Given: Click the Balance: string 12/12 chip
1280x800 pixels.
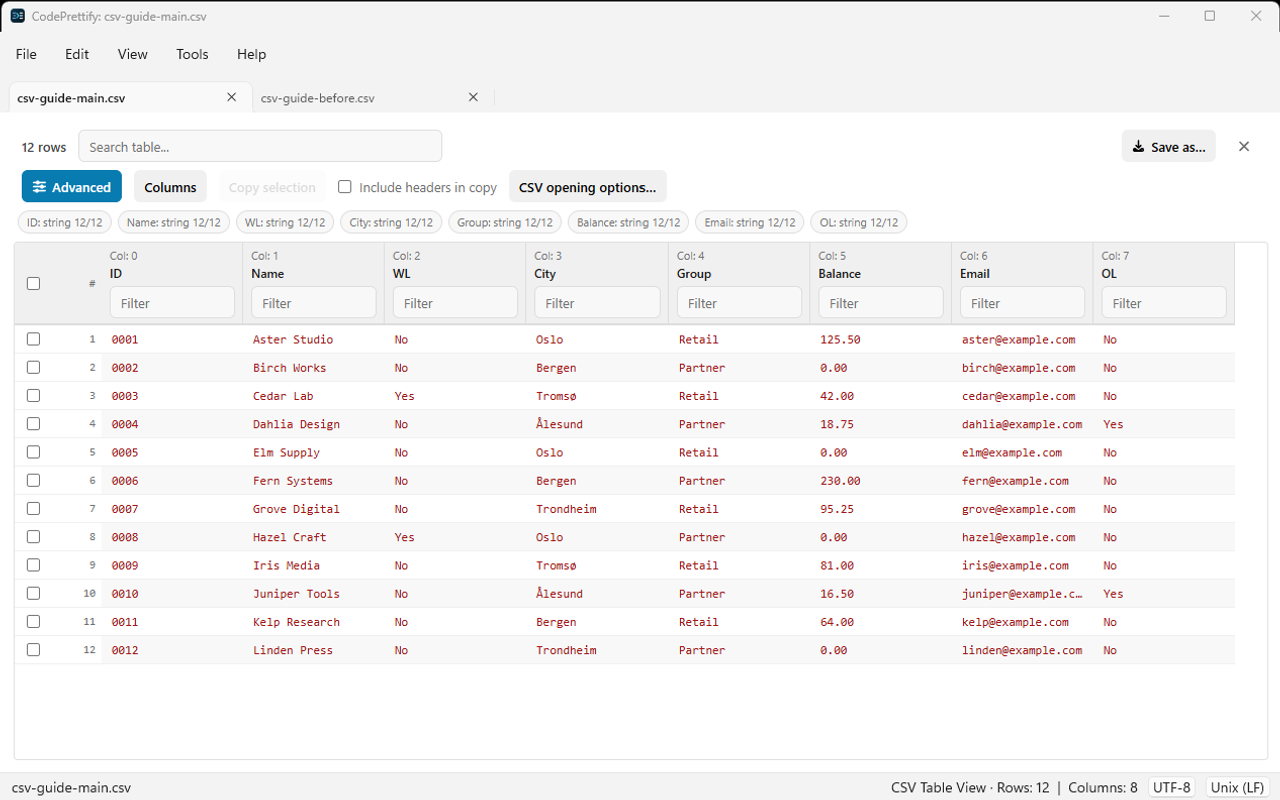Looking at the screenshot, I should [628, 222].
